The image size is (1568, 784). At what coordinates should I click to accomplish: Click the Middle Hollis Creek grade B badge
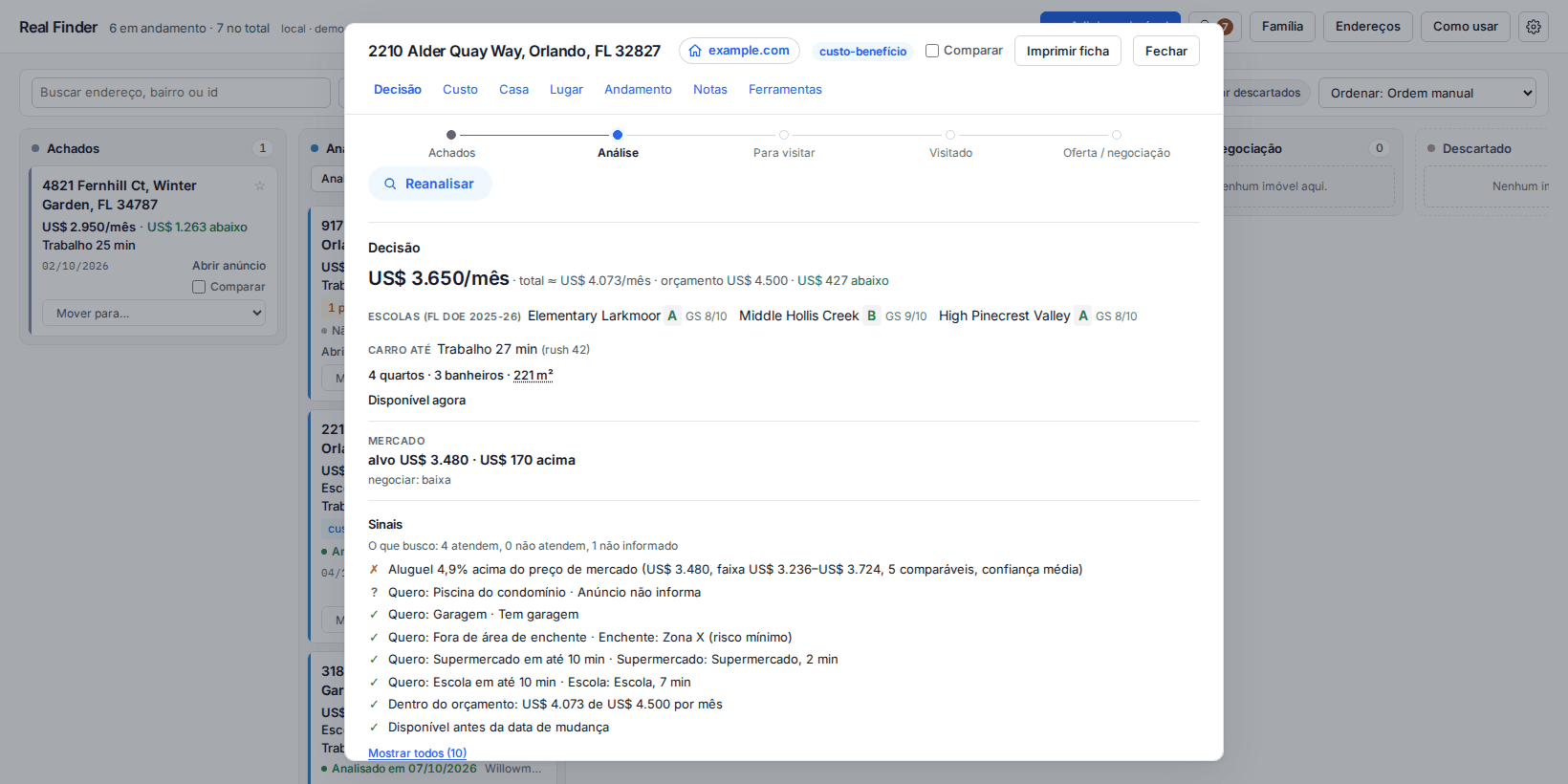(871, 316)
